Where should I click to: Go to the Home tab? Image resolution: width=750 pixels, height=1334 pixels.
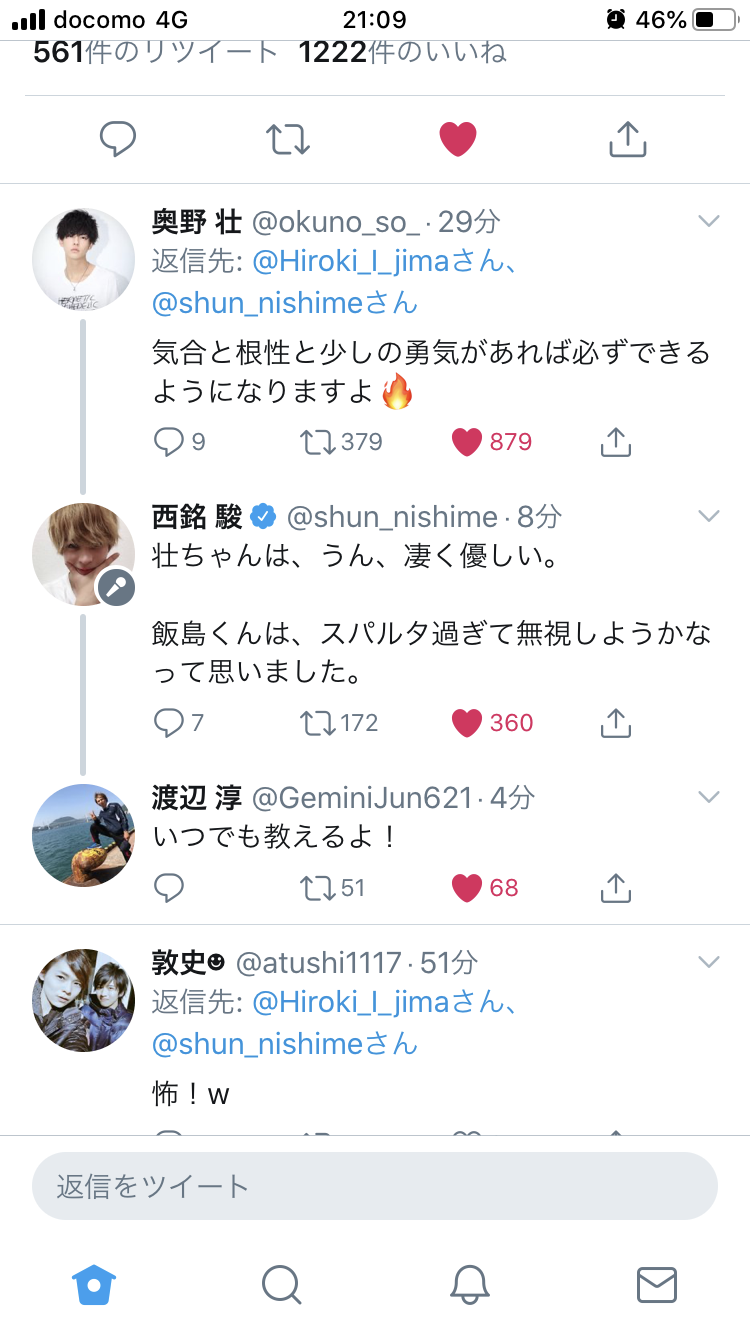tap(94, 1284)
